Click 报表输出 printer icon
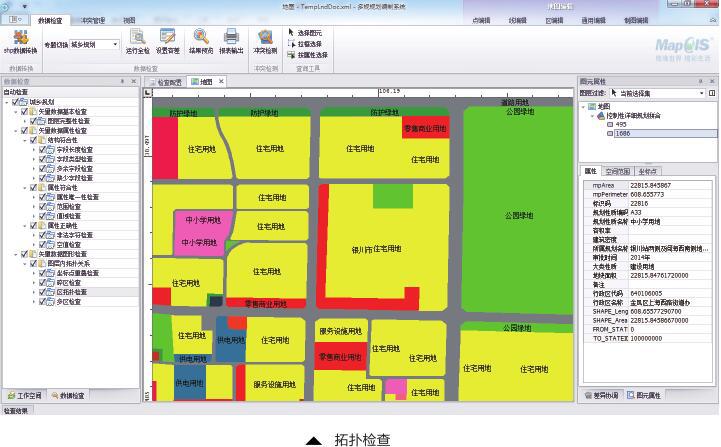The height and width of the screenshot is (447, 721). pos(231,36)
